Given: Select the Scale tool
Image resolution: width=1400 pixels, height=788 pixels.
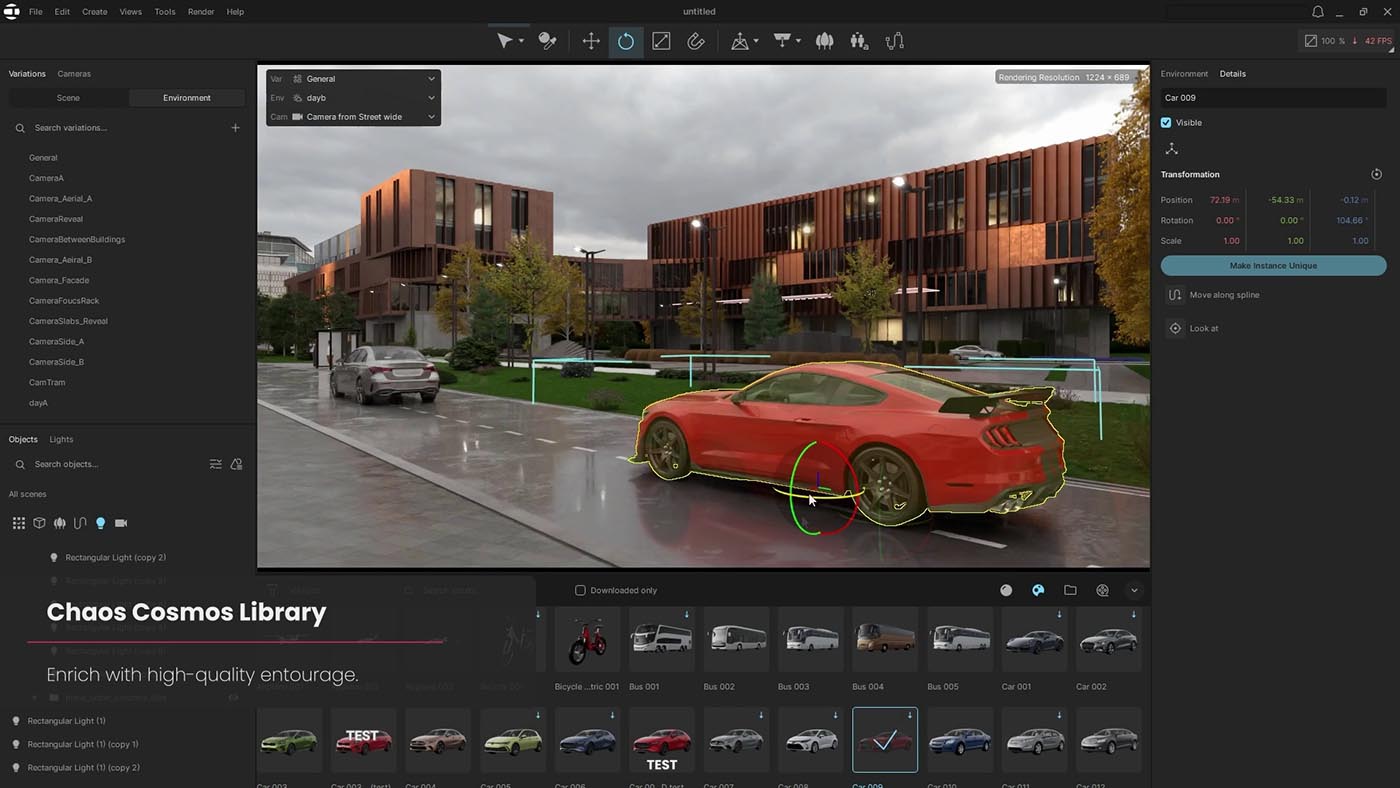Looking at the screenshot, I should coord(661,41).
